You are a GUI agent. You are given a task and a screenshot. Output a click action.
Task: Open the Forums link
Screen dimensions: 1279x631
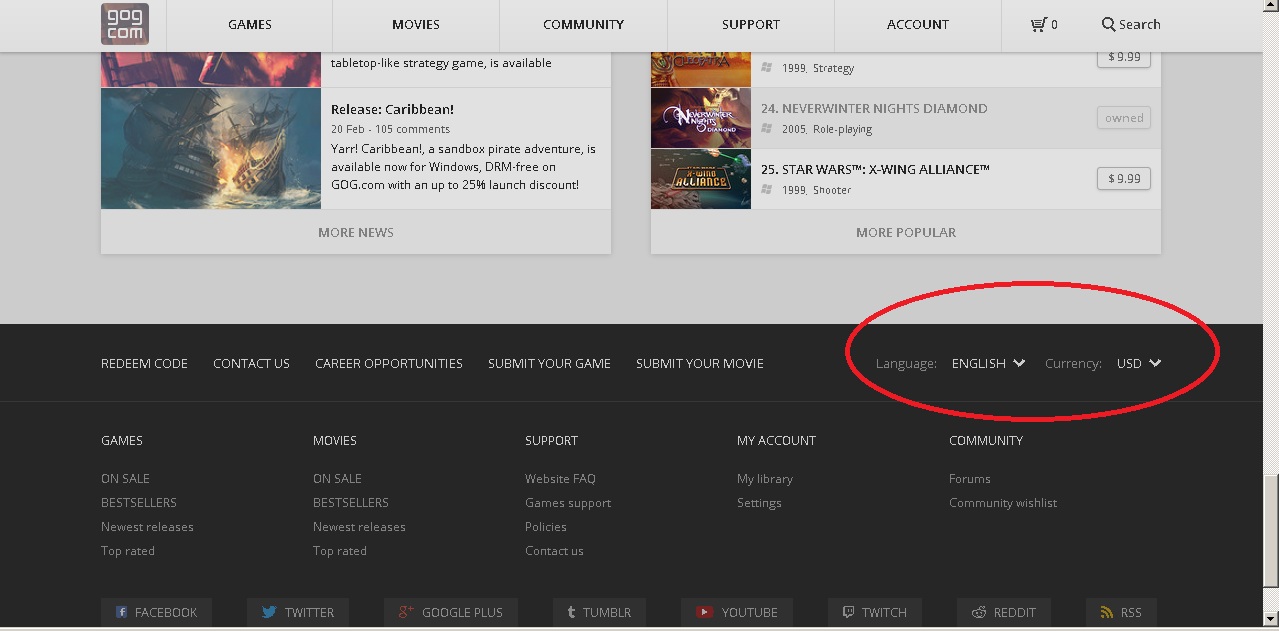(x=970, y=478)
